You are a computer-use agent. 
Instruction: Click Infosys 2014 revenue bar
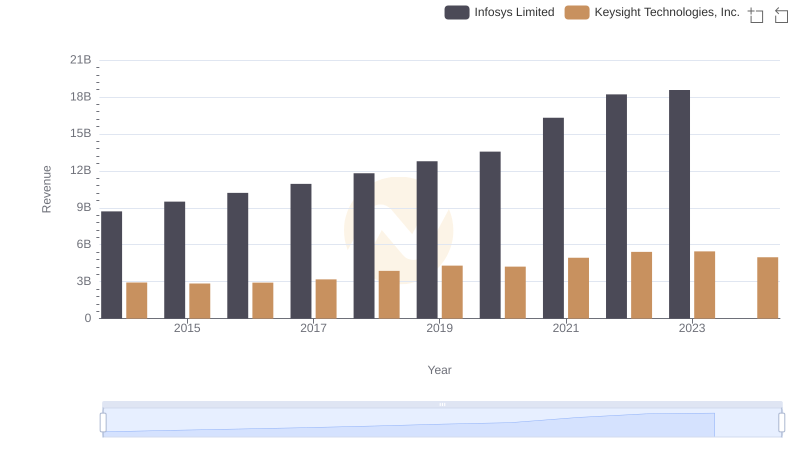(111, 265)
